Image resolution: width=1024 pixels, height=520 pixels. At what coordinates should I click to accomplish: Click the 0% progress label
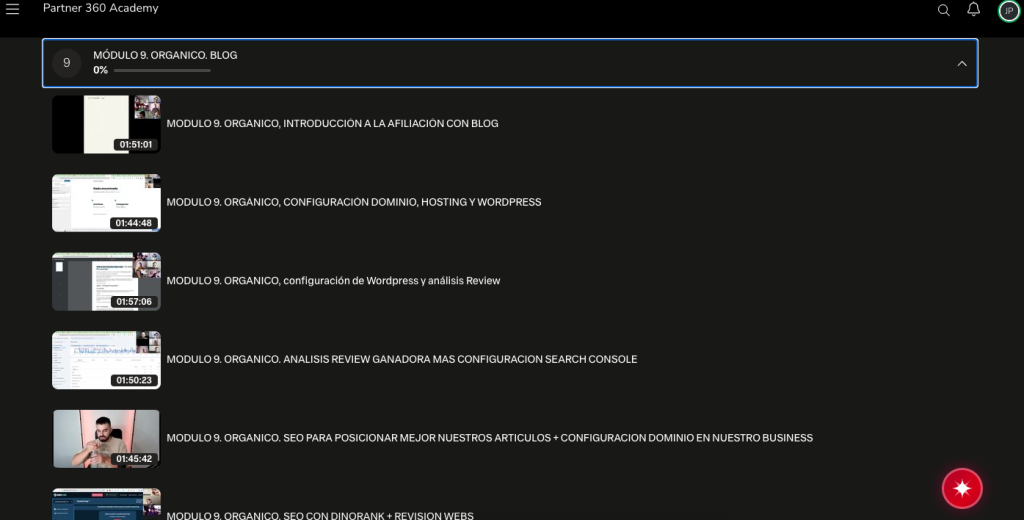coord(101,70)
